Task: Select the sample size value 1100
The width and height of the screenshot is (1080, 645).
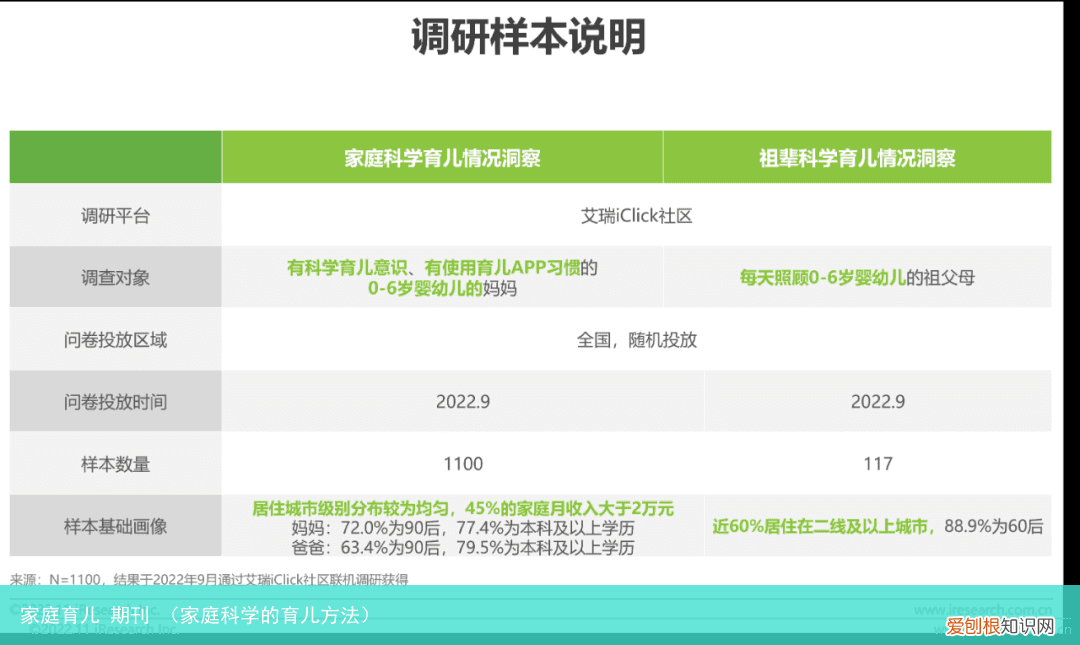Action: pos(462,463)
